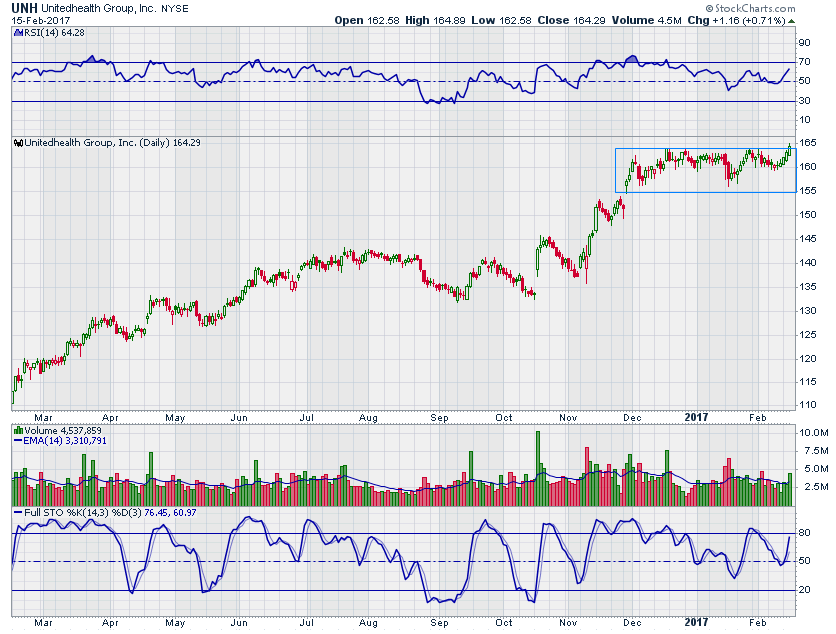Click the 160 price axis label

click(x=808, y=167)
